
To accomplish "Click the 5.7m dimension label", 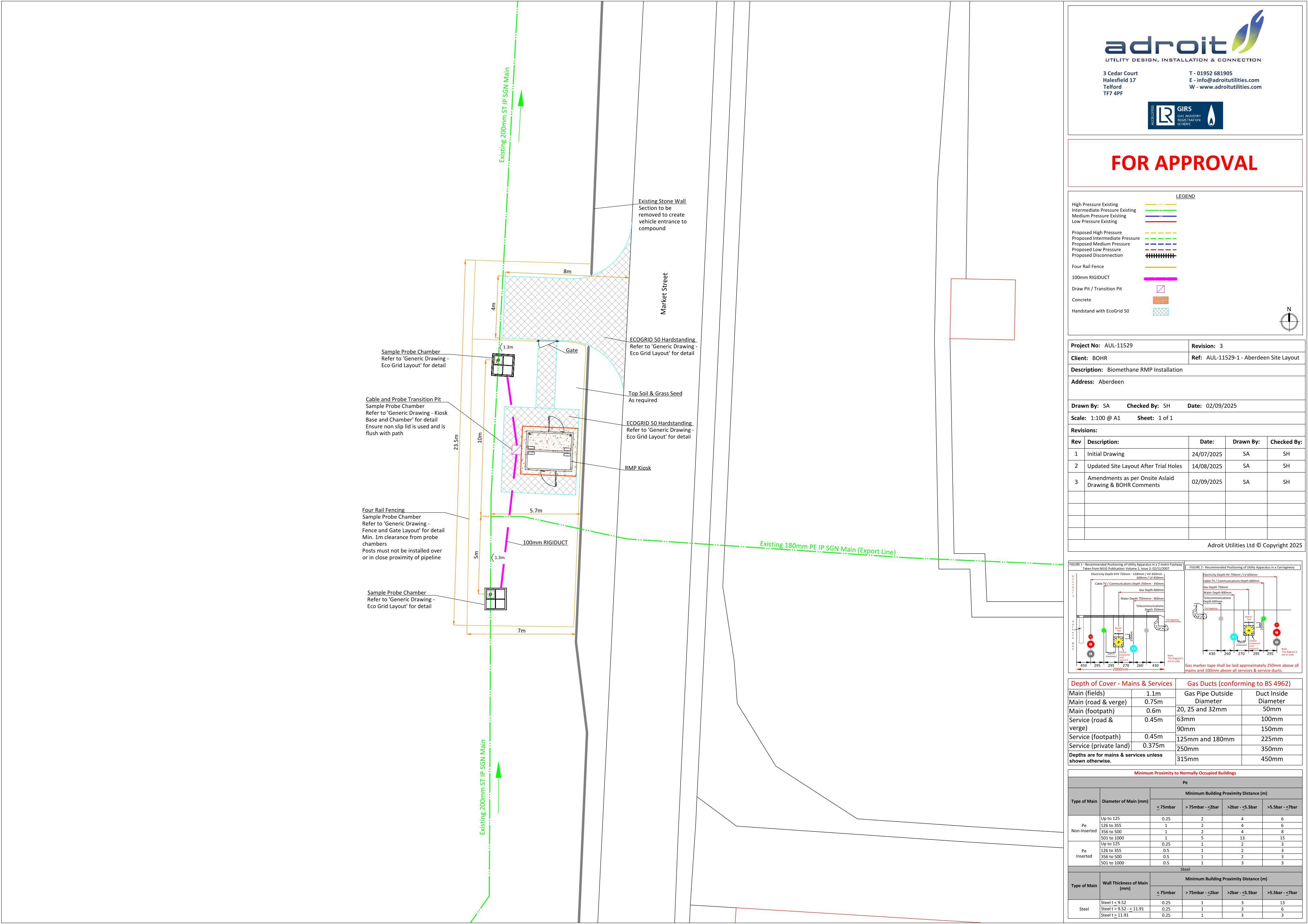I will point(536,511).
